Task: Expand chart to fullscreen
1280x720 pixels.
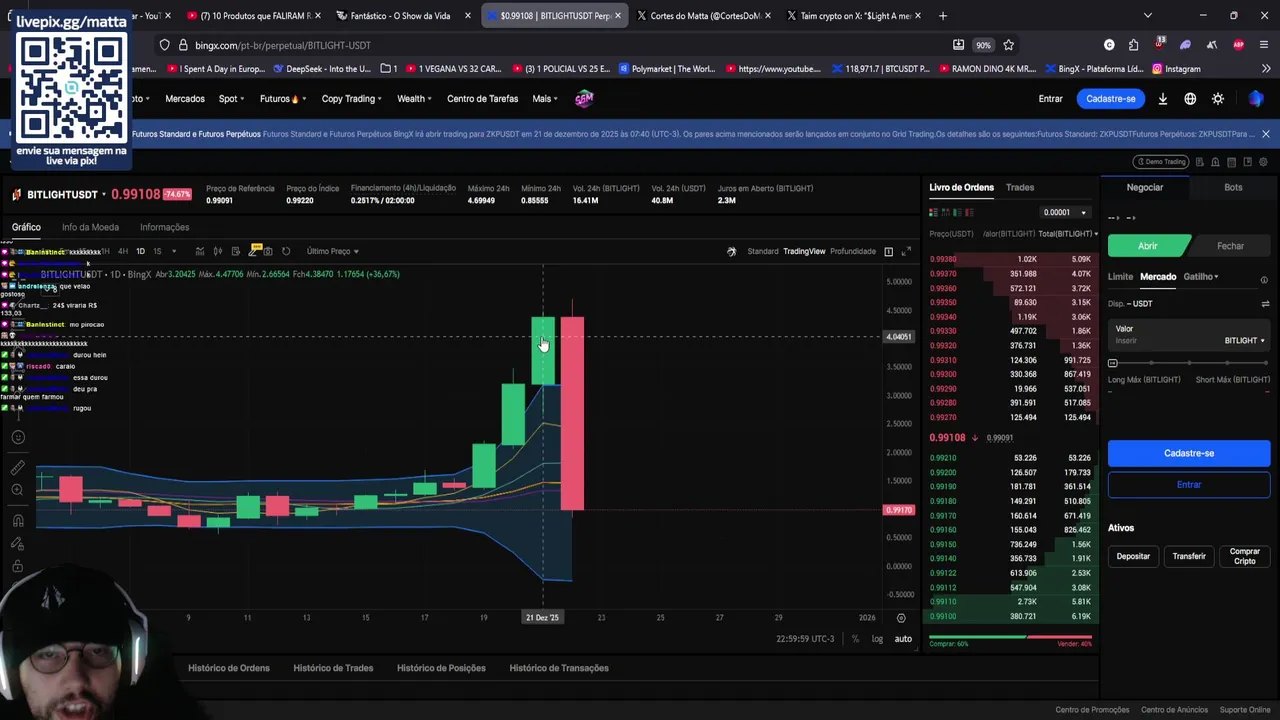Action: point(907,251)
